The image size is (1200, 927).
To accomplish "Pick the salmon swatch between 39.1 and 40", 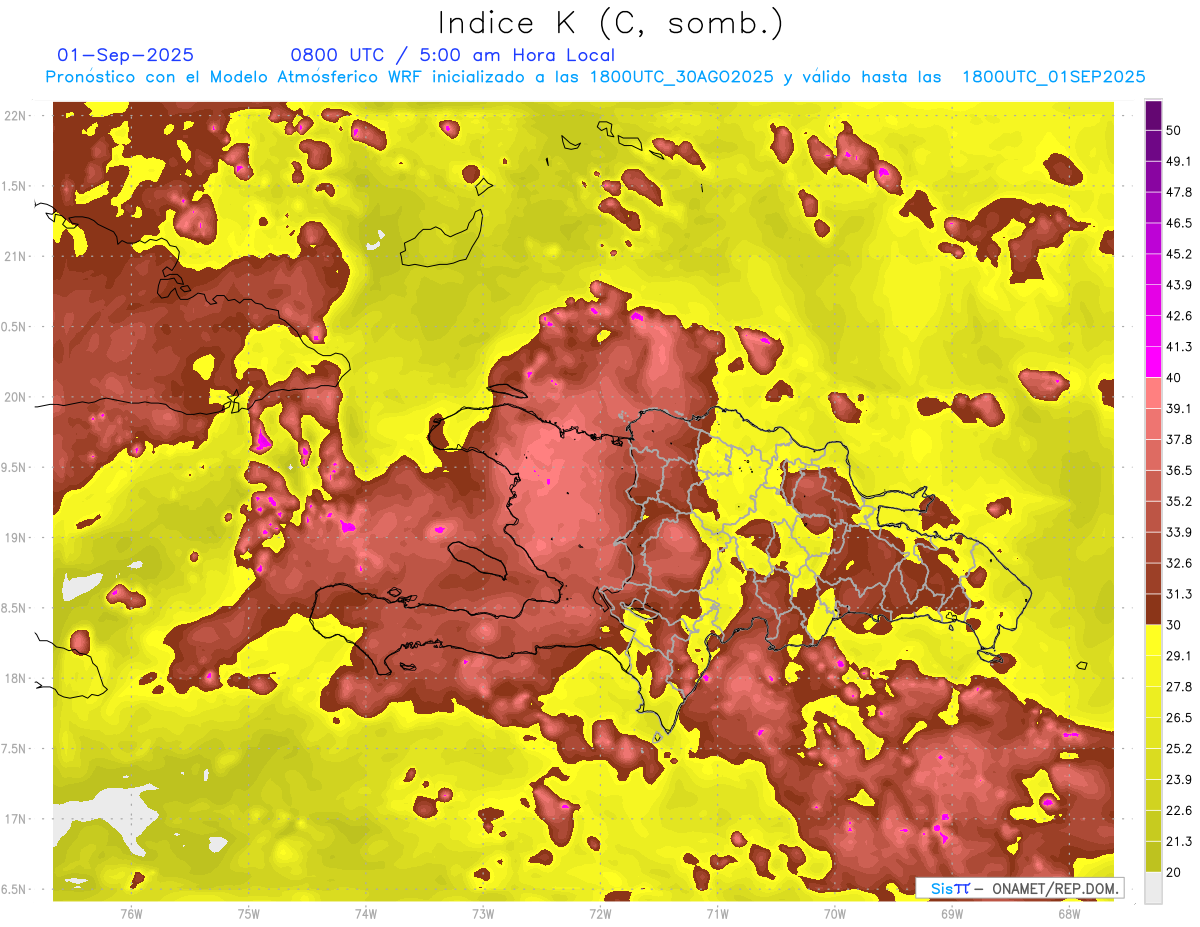I will 1153,393.
